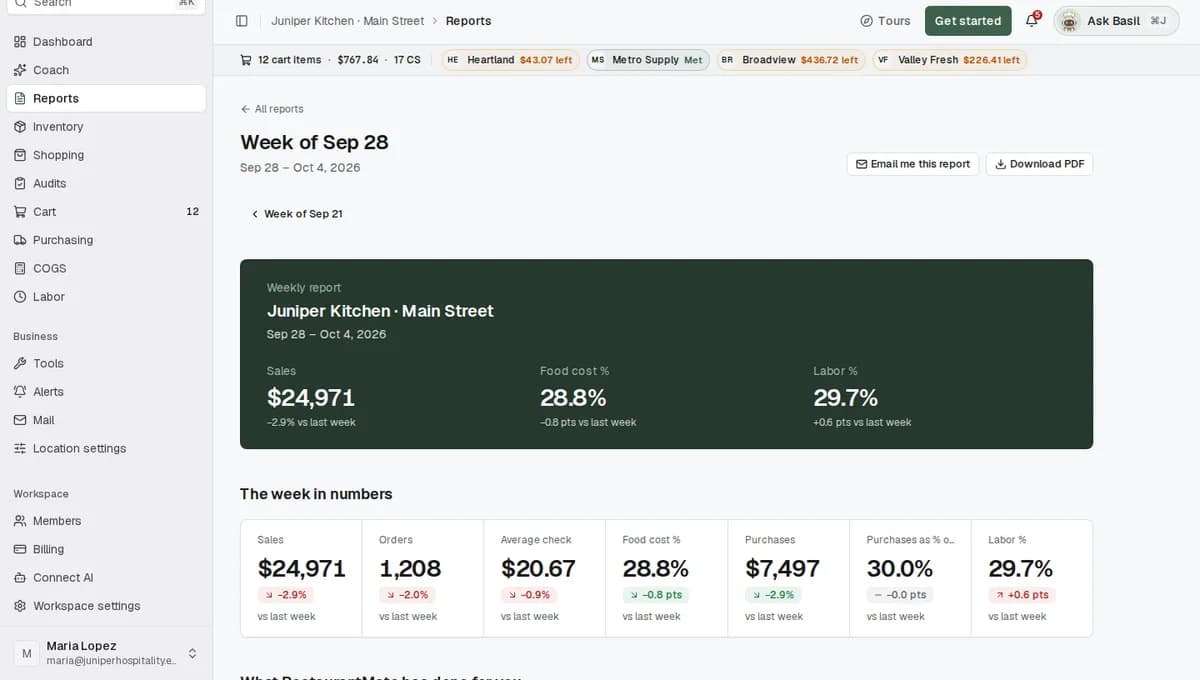
Task: Open Purchasing in the sidebar
Action: [x=106, y=240]
